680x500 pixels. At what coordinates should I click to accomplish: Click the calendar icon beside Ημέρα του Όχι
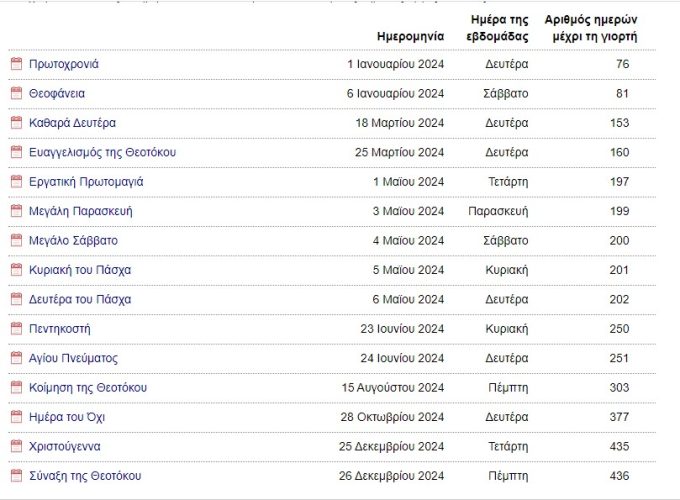click(16, 417)
